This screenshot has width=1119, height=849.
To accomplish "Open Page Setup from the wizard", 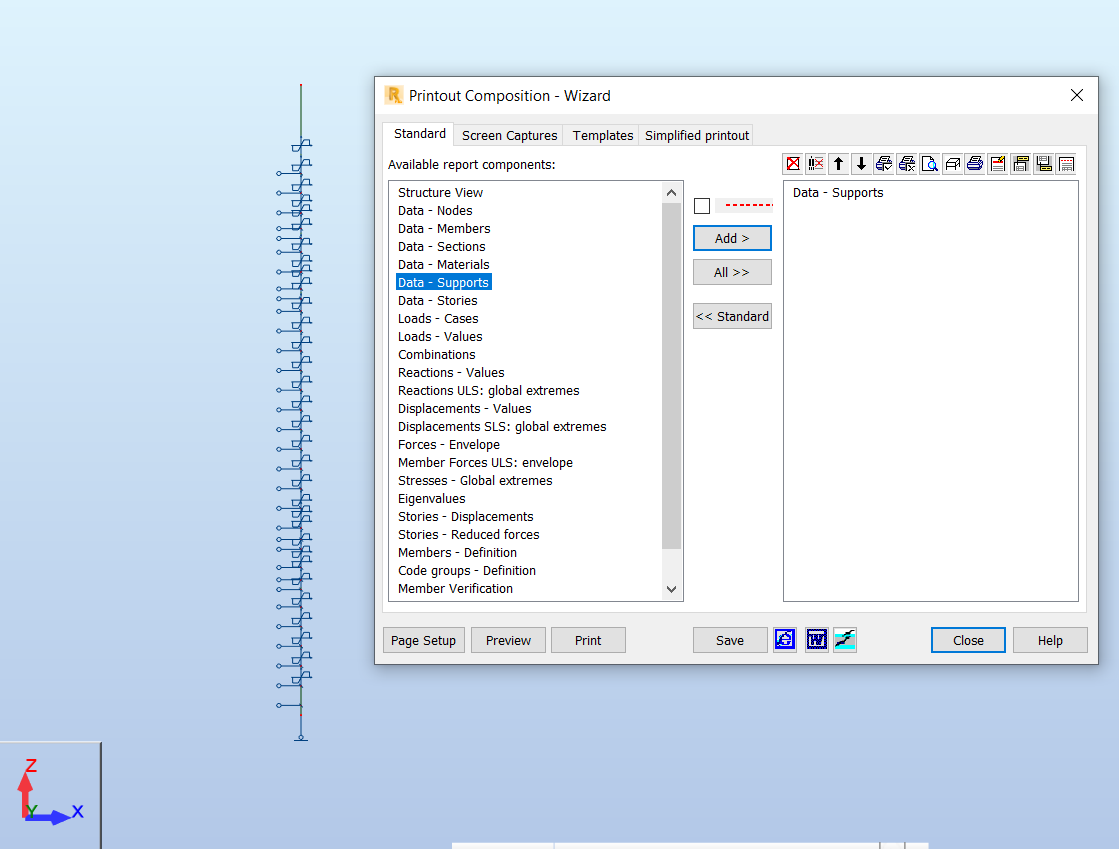I will pos(423,639).
